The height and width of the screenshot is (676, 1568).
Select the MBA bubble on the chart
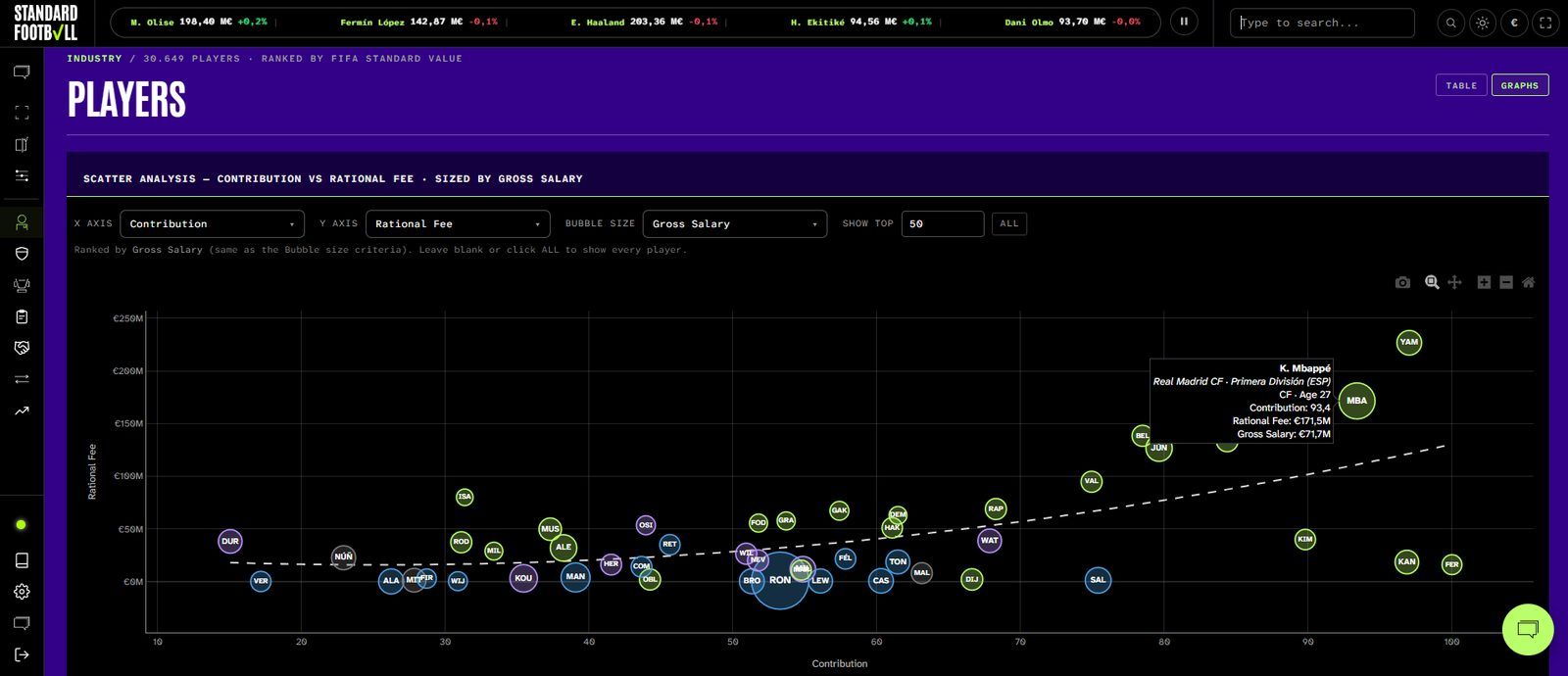pyautogui.click(x=1356, y=401)
